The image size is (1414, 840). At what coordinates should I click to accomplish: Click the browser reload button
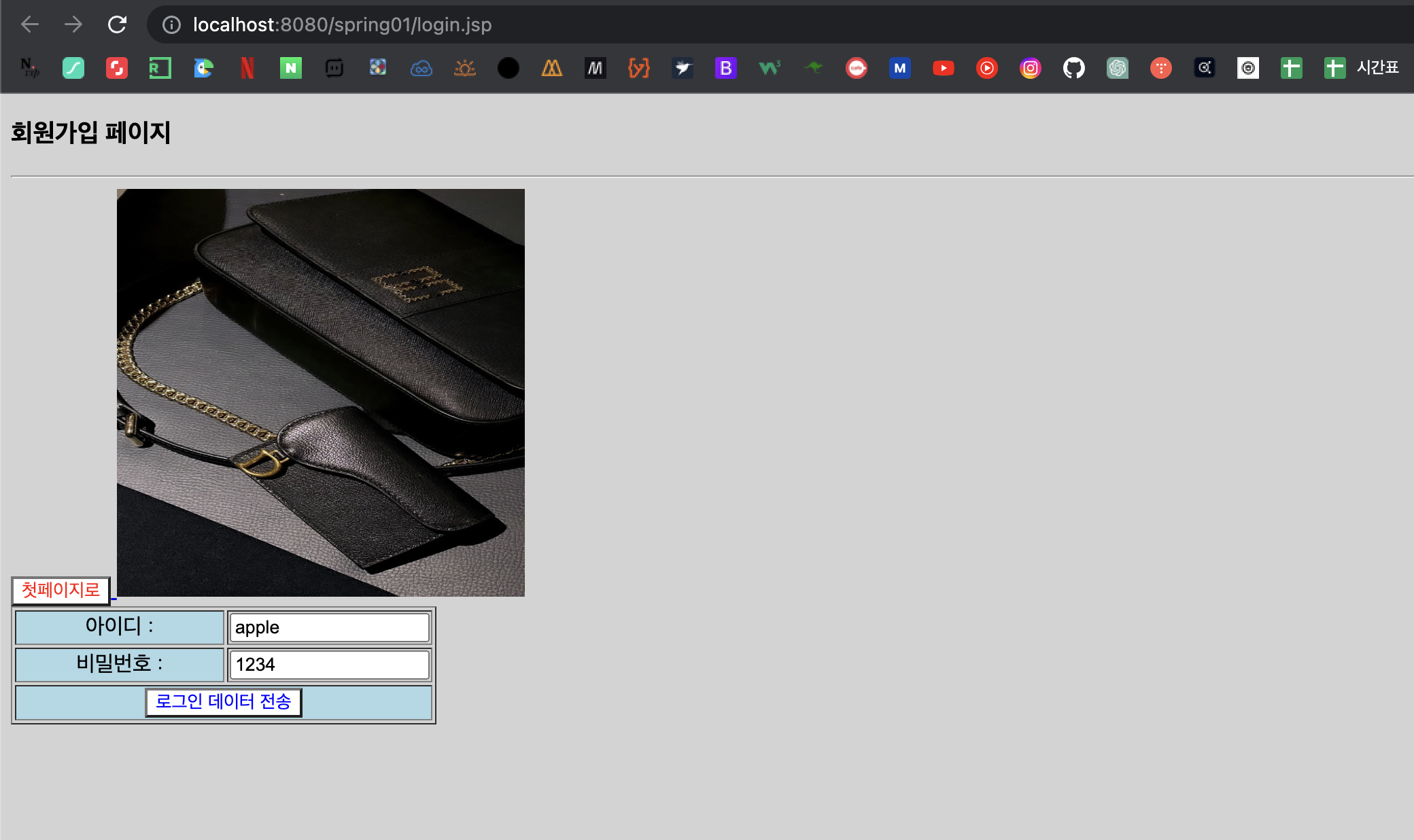[117, 25]
